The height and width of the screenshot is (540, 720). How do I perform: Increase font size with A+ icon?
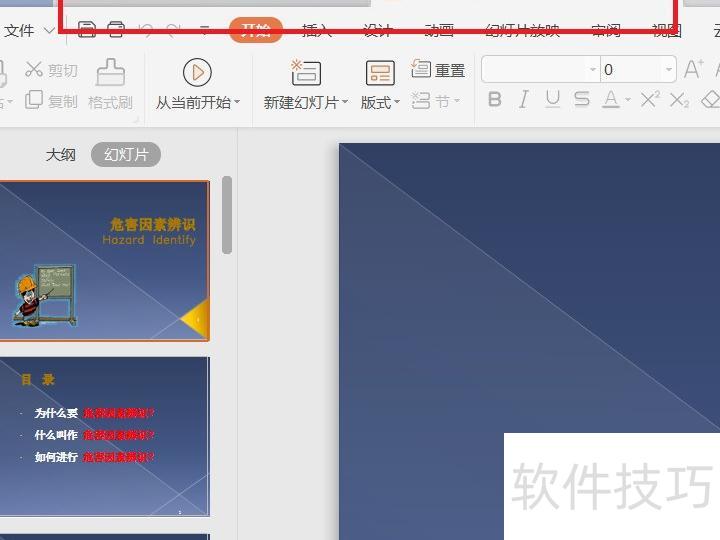tap(693, 70)
